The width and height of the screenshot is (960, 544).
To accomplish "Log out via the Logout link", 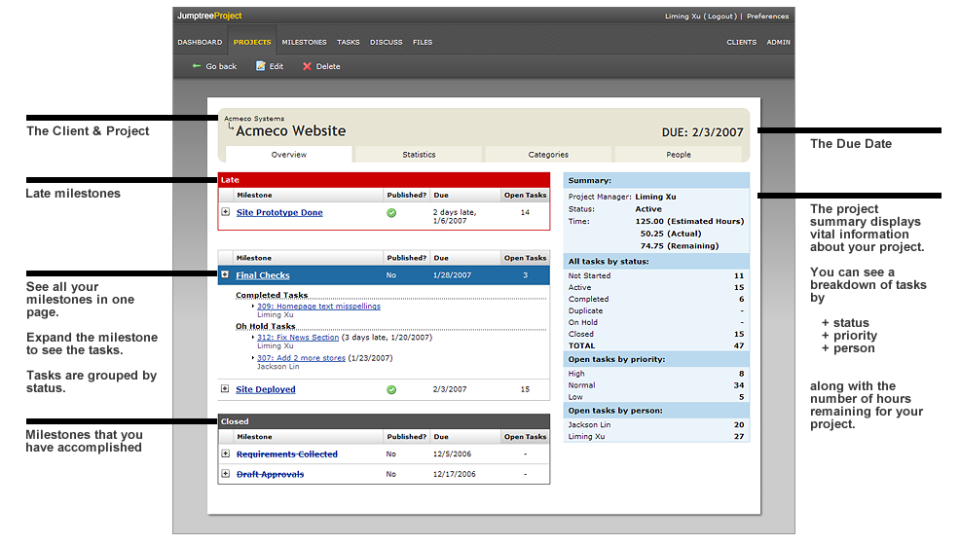I will 721,17.
